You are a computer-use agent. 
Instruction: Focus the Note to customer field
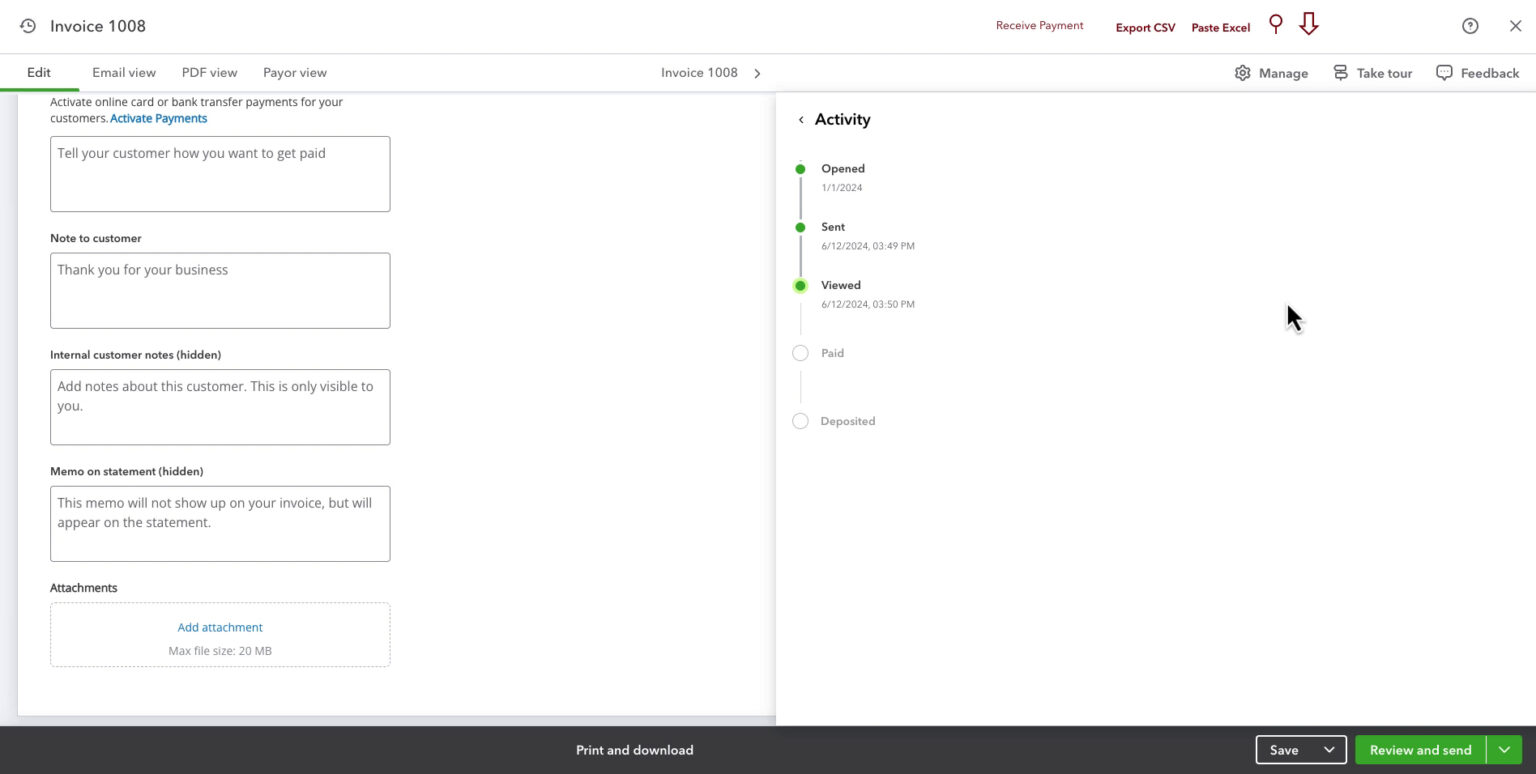[x=220, y=291]
